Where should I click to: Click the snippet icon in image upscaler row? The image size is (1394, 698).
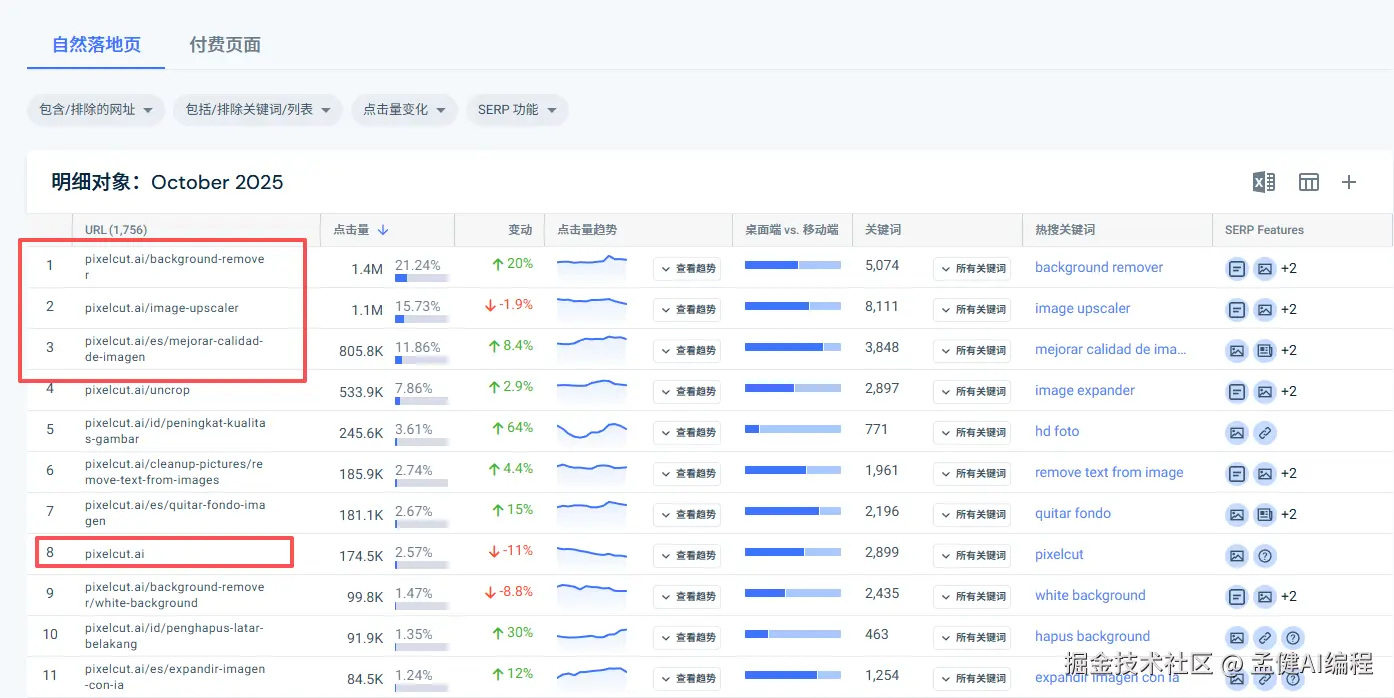coord(1237,309)
